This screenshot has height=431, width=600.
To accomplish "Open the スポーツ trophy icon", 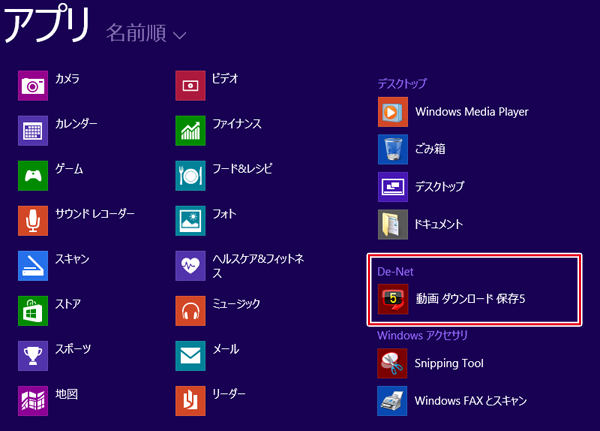I will (x=33, y=356).
